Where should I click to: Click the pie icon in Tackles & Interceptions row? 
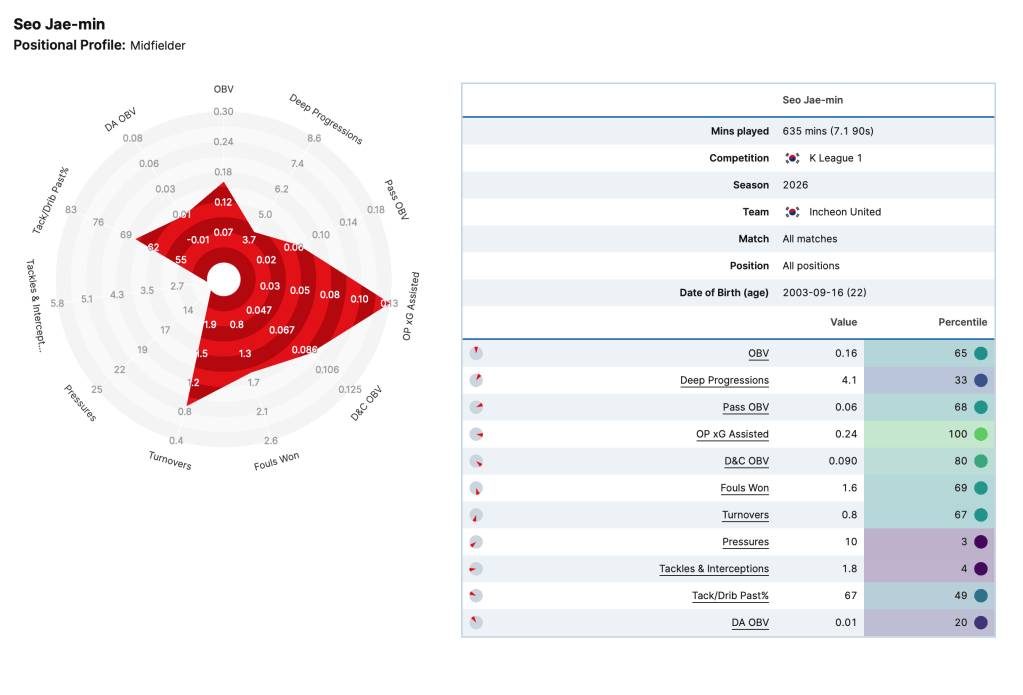tap(476, 569)
